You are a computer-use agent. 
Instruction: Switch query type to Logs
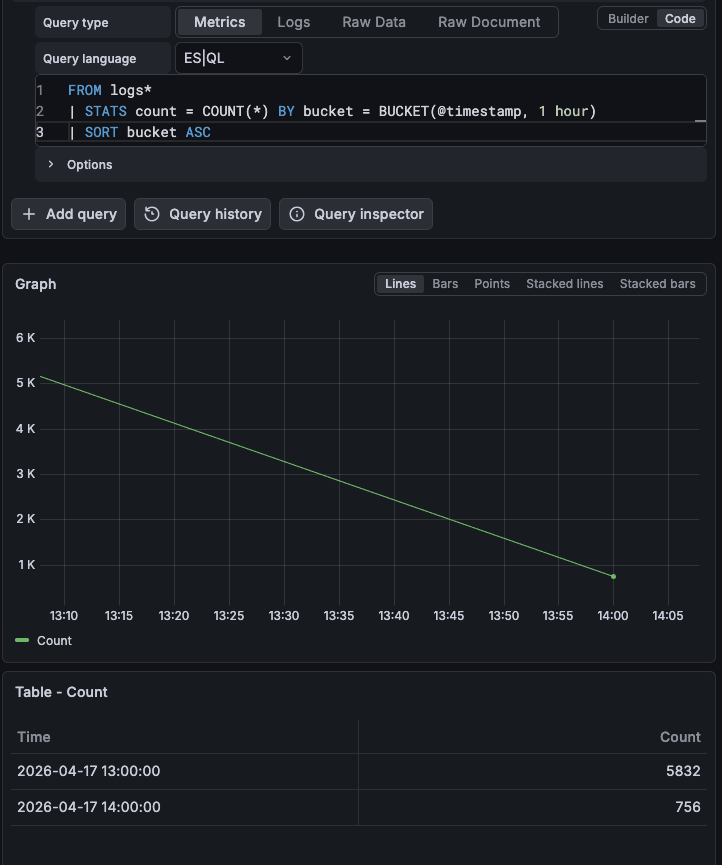point(293,22)
